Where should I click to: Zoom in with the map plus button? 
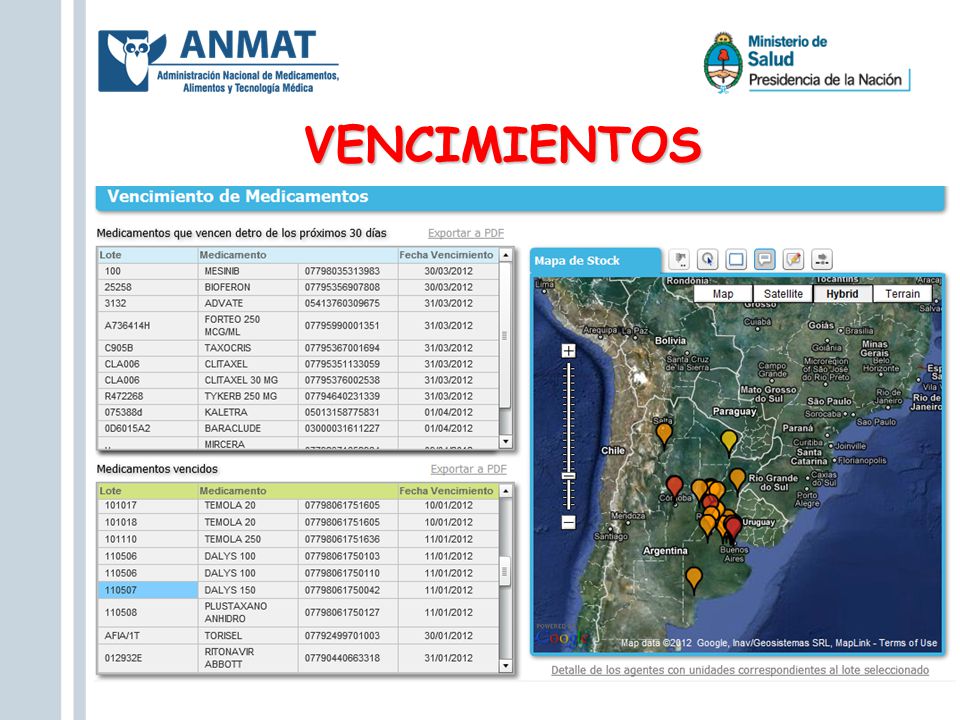569,351
